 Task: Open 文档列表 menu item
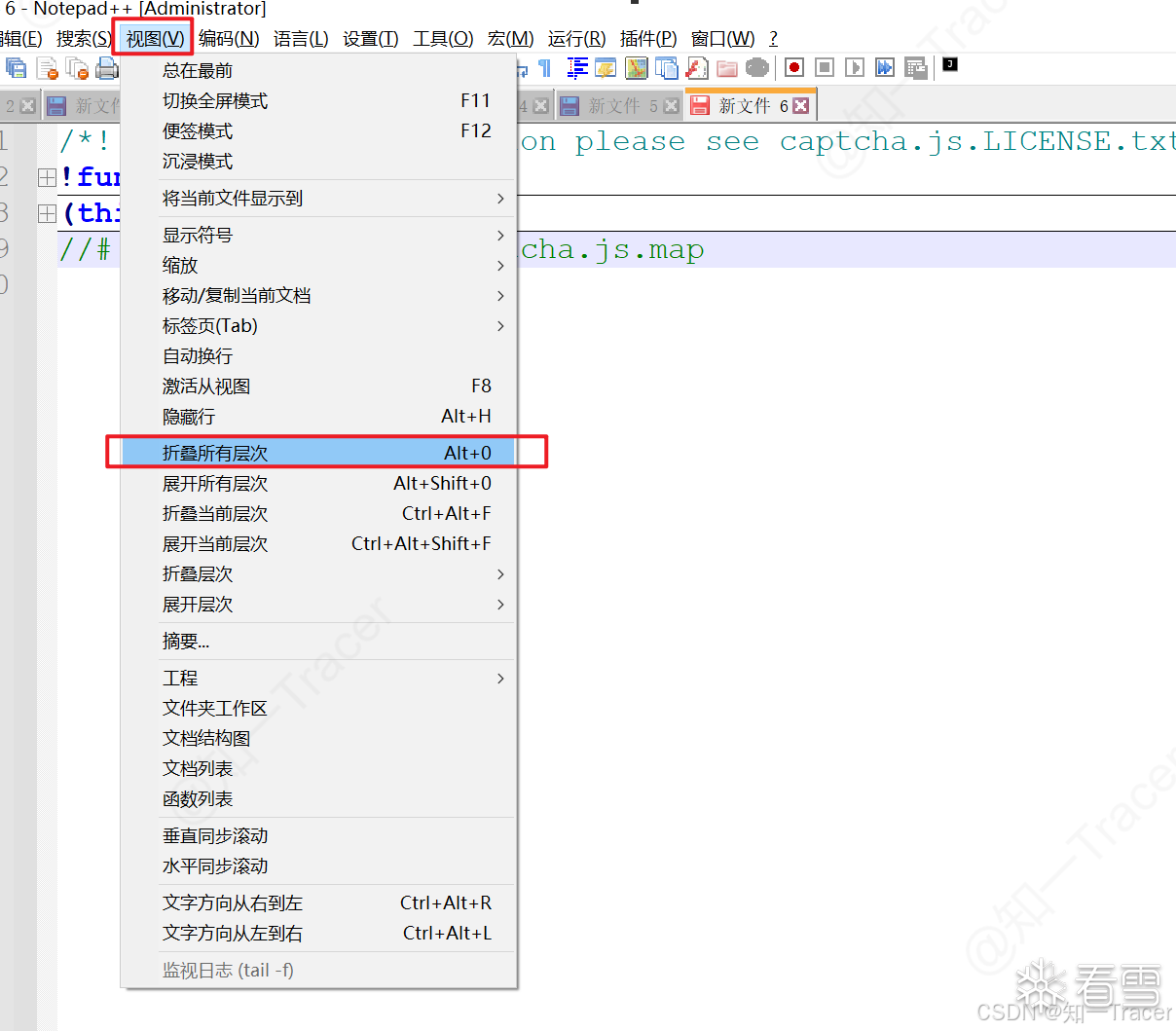[318, 769]
